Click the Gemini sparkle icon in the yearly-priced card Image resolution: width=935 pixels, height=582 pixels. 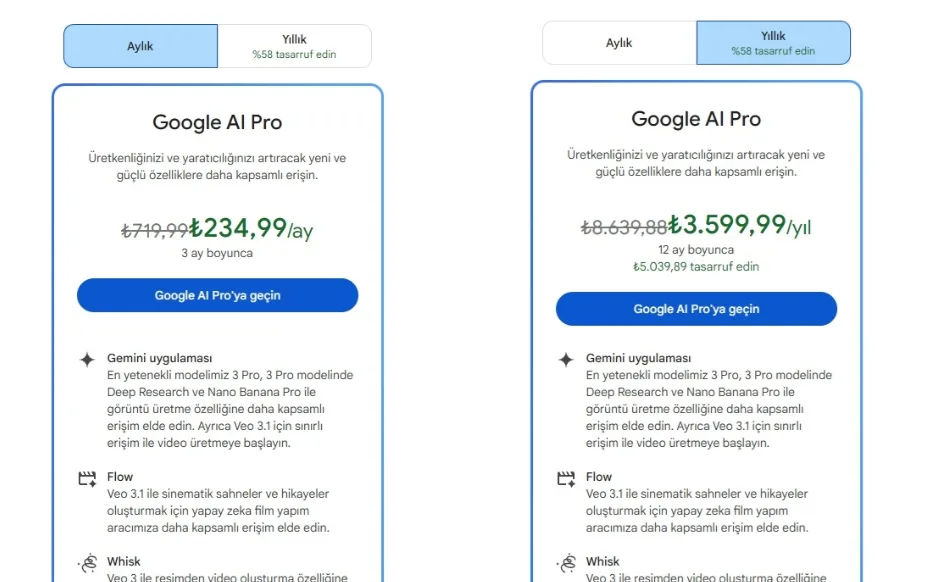566,359
